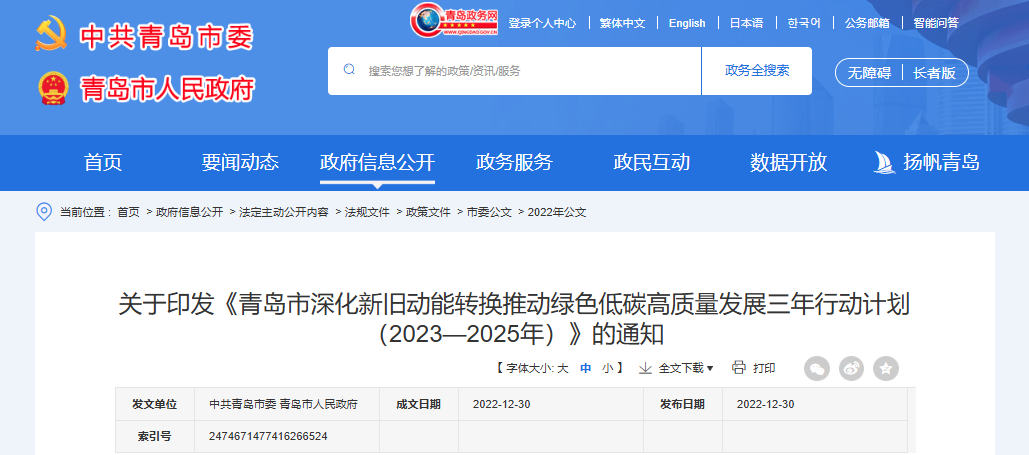Click the sailboat icon beside 扬帆青岛

tap(883, 162)
